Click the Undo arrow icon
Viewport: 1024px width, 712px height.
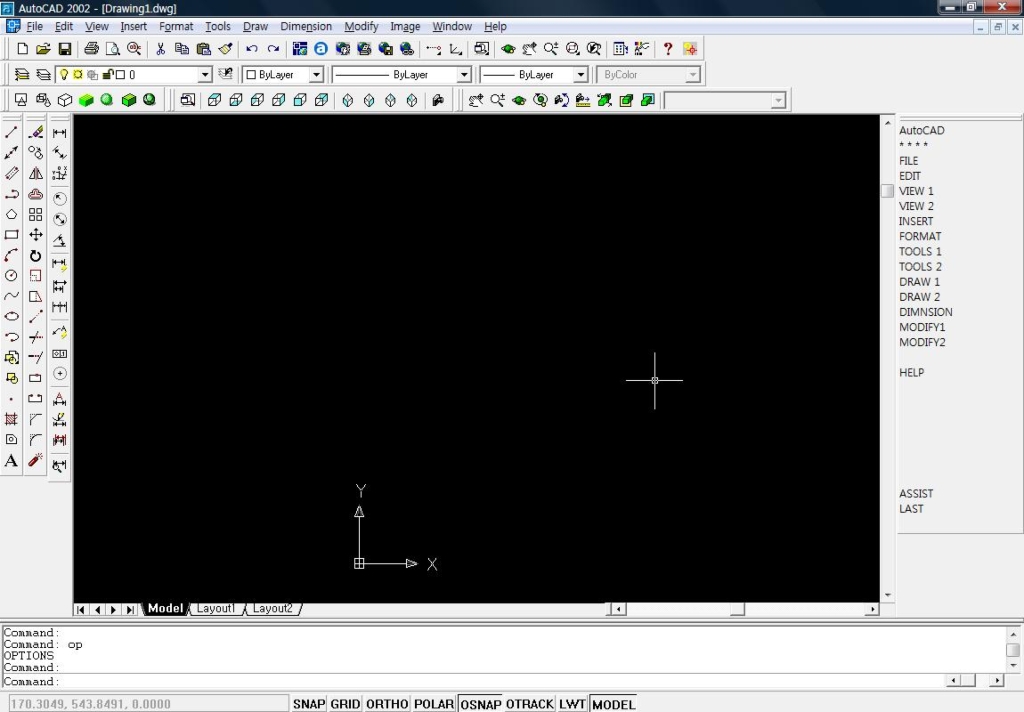point(252,49)
